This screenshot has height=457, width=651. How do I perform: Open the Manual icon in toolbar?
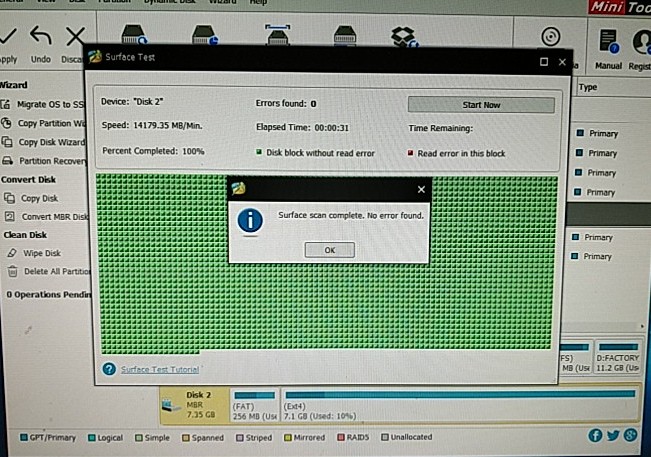[608, 41]
